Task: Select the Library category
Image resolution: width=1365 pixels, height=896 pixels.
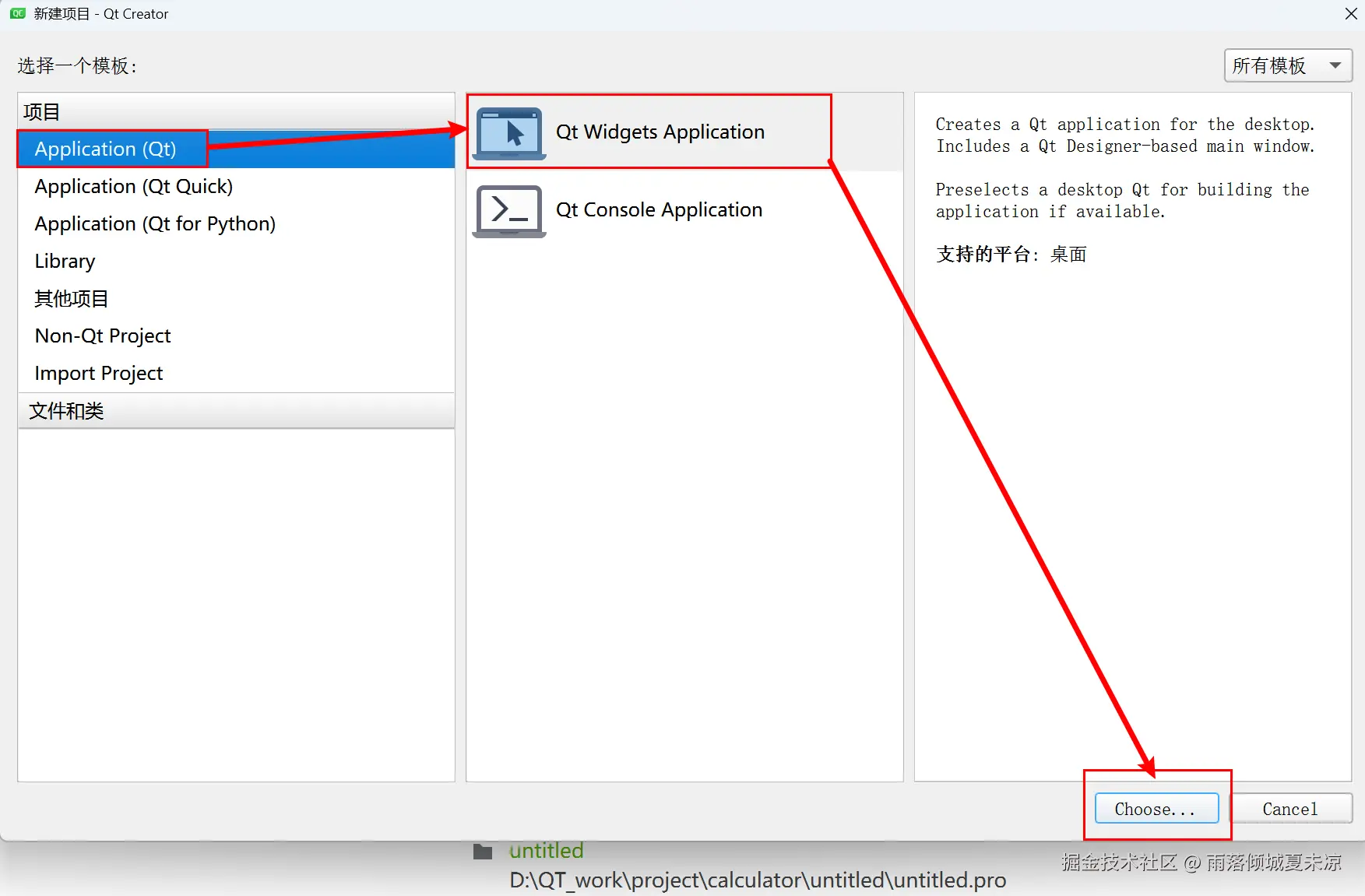Action: point(236,261)
